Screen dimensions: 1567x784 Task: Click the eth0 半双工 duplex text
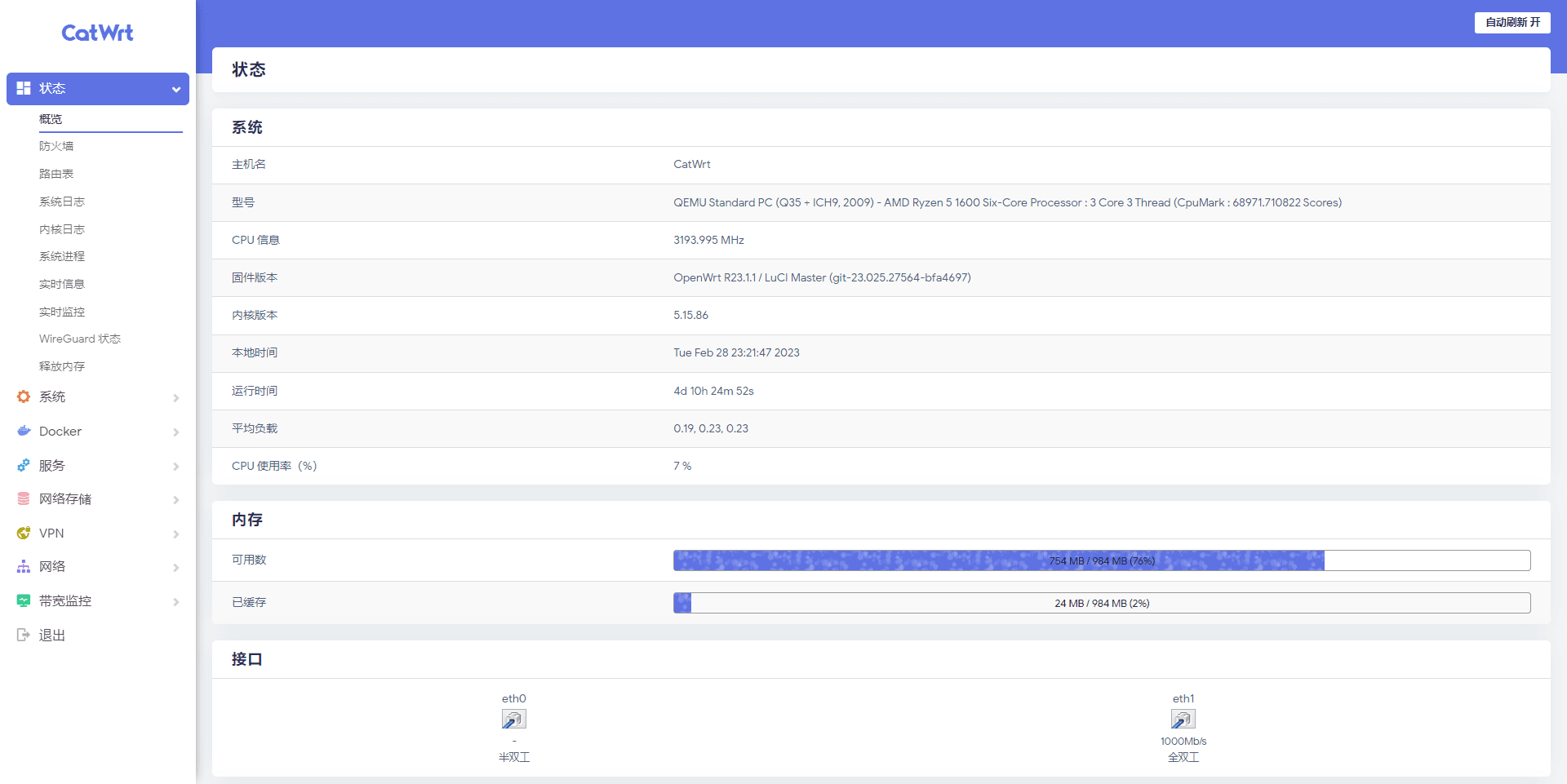coord(514,757)
